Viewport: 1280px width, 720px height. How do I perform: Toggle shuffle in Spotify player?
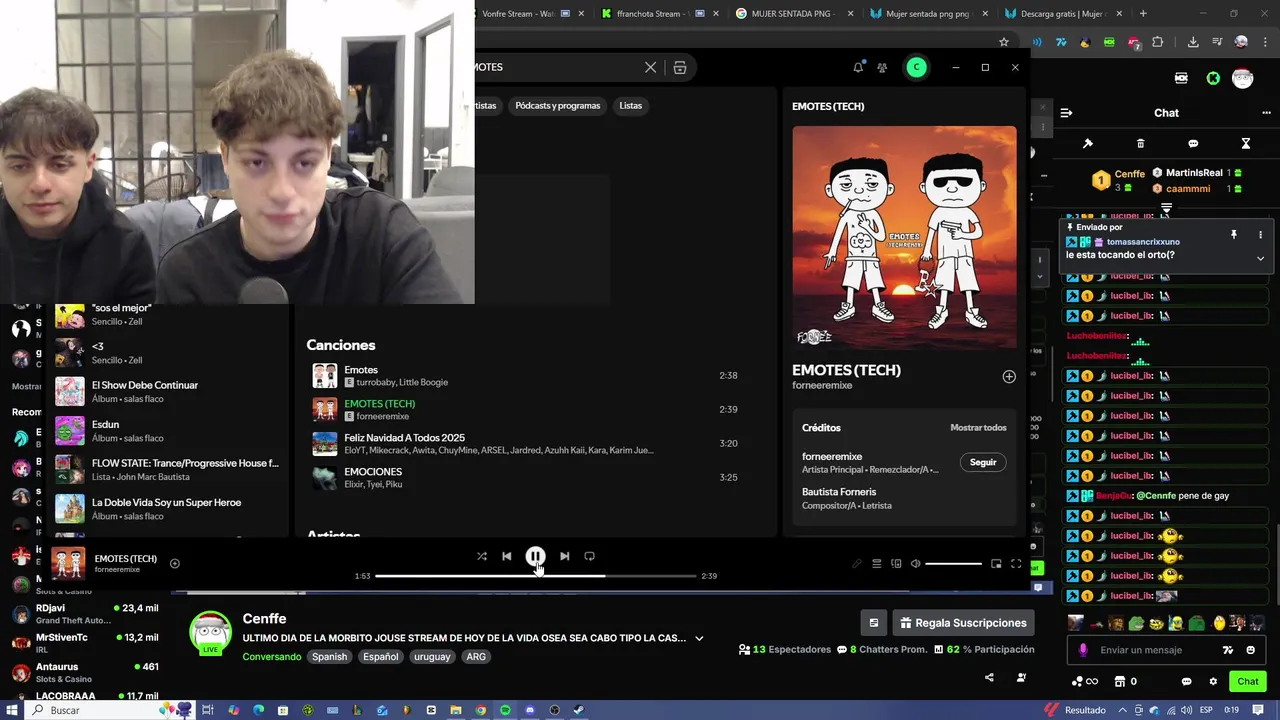[x=482, y=556]
